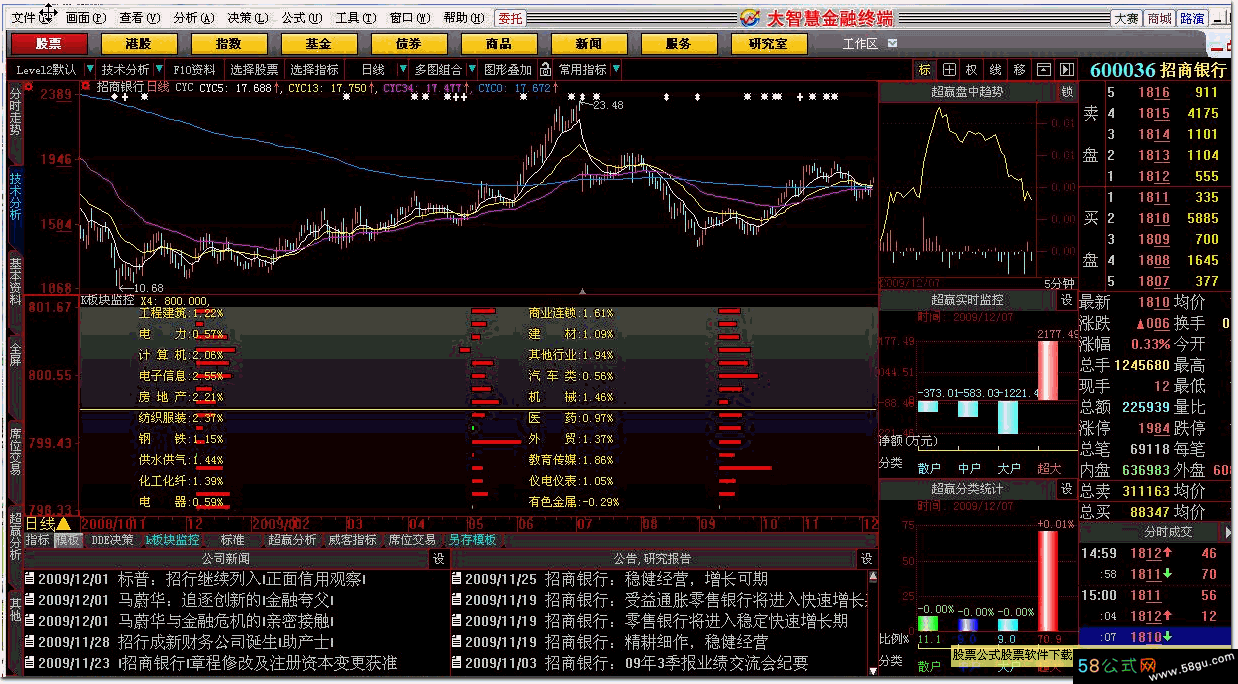The width and height of the screenshot is (1238, 684).
Task: Switch to the 股票 market tab
Action: pos(48,44)
